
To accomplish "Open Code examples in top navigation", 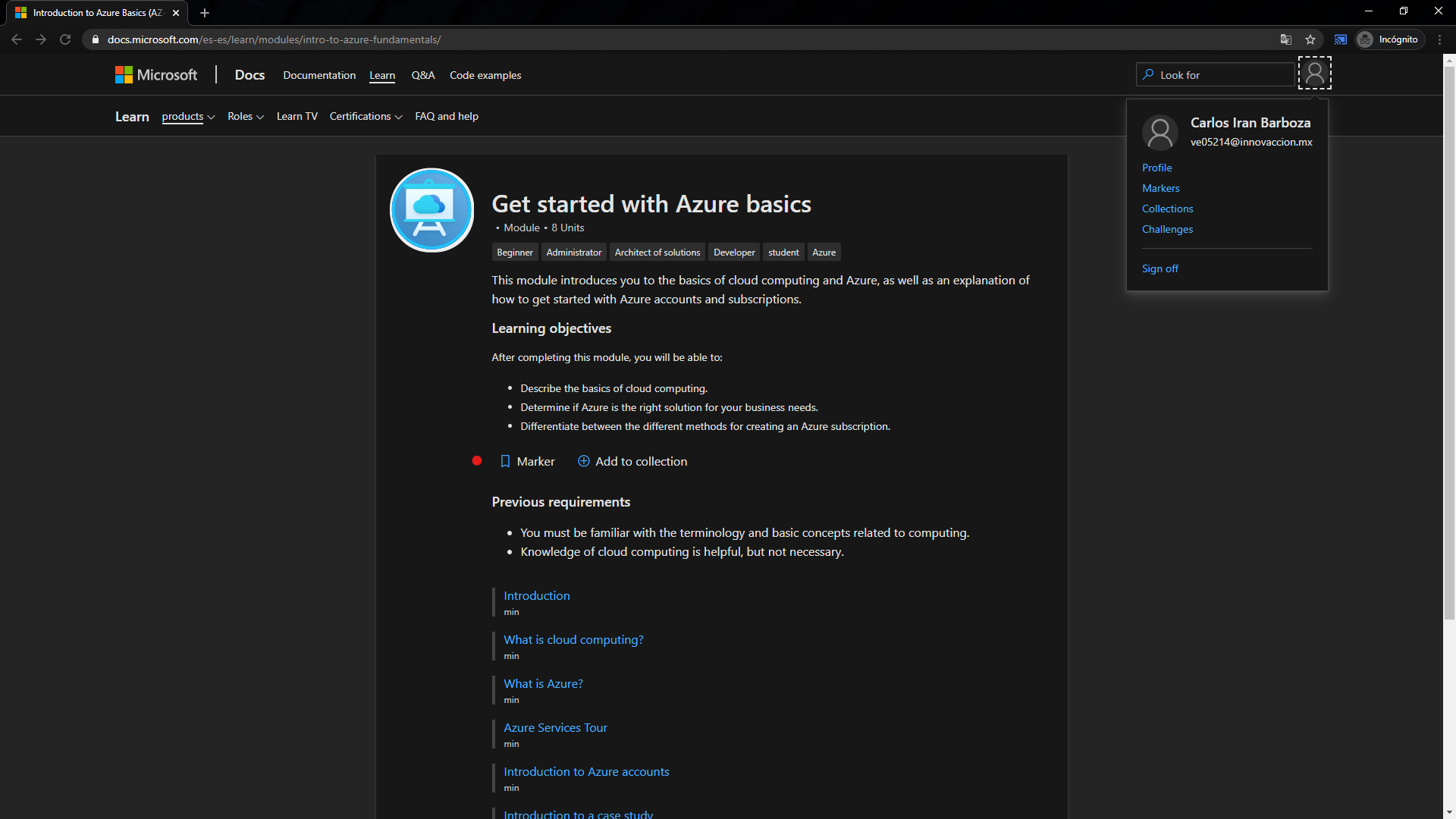I will tap(485, 75).
